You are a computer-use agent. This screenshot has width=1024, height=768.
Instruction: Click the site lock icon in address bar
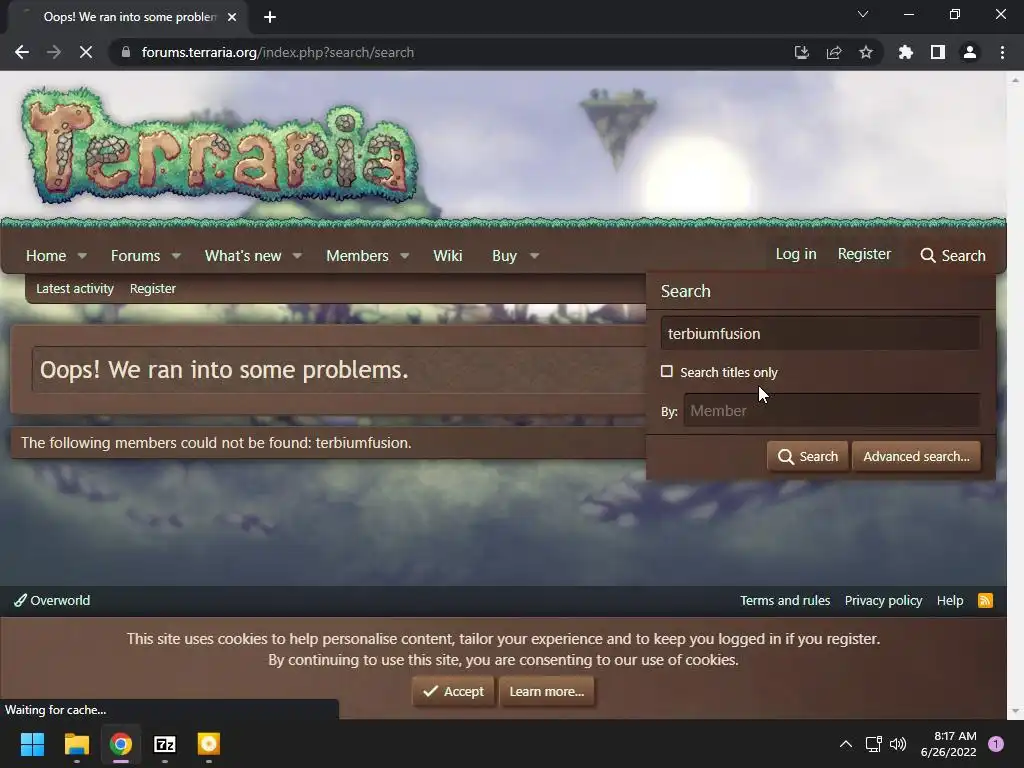(x=125, y=52)
